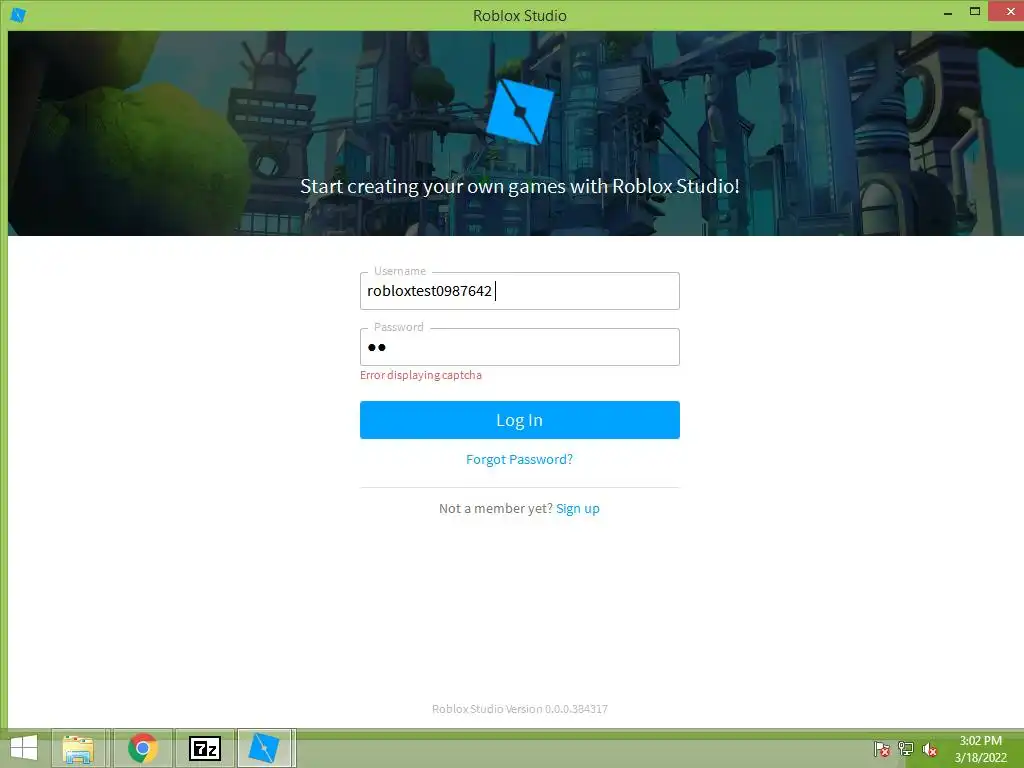Click the muted volume tray icon
1024x768 pixels.
point(929,749)
